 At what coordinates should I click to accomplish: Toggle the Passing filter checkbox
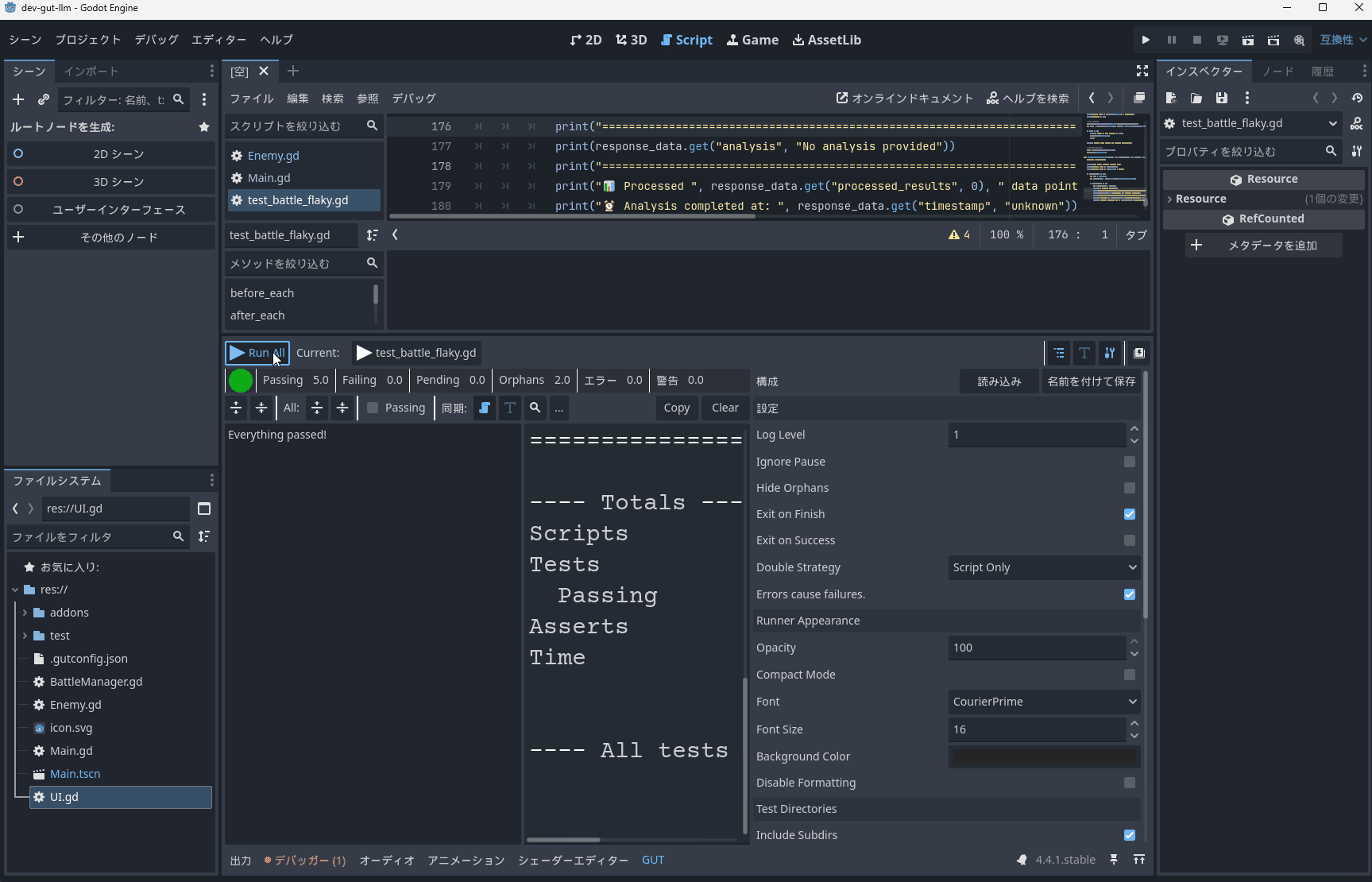point(373,408)
